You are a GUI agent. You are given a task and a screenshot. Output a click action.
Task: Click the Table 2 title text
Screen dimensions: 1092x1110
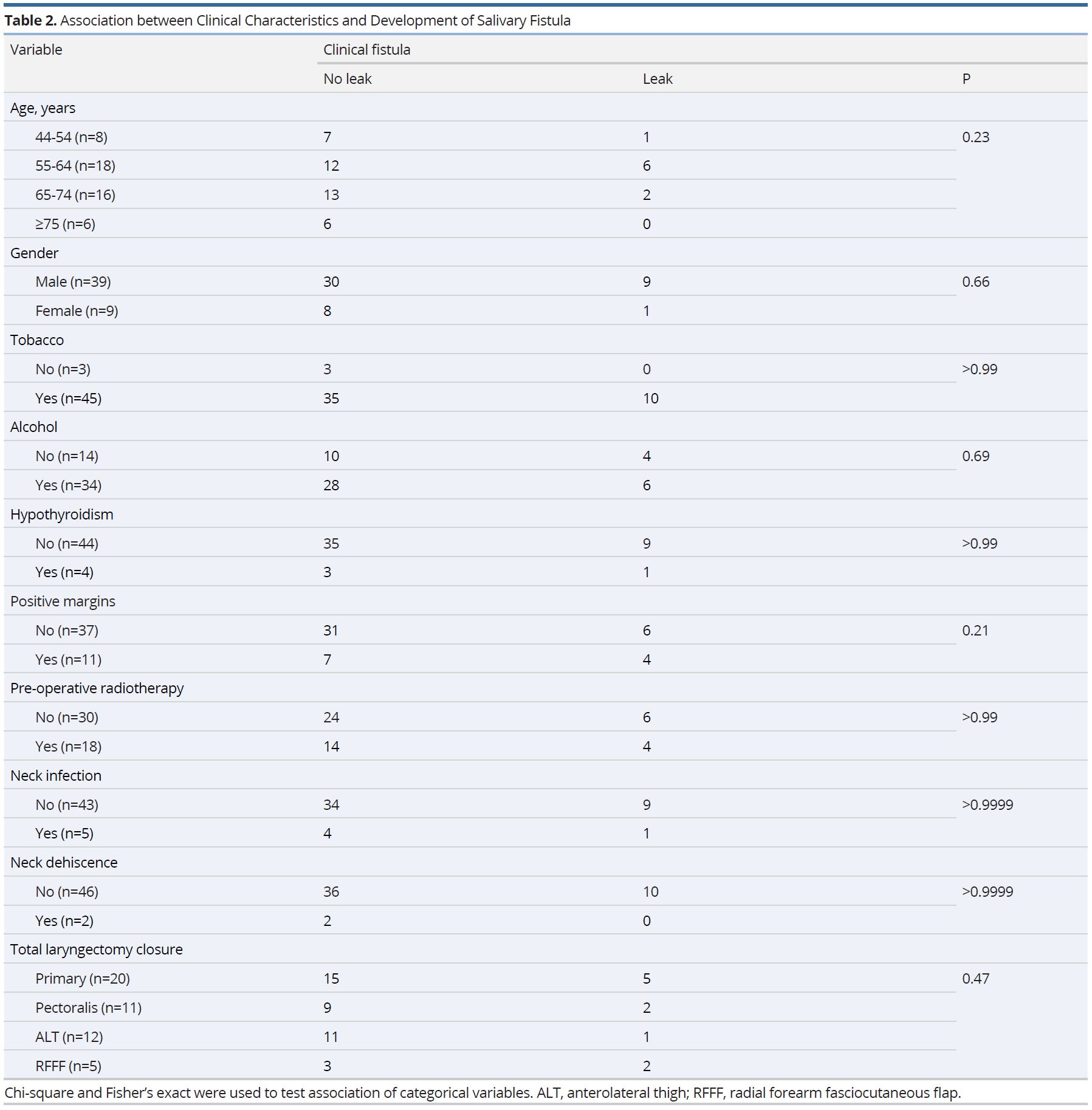coord(287,20)
